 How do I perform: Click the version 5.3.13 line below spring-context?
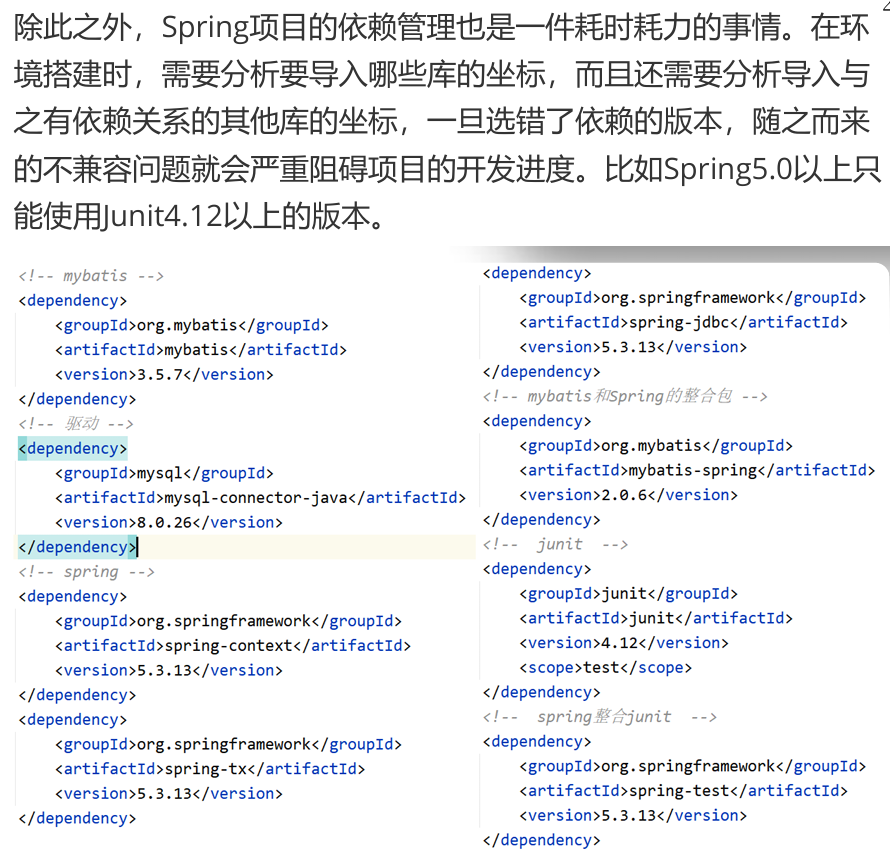coord(169,671)
